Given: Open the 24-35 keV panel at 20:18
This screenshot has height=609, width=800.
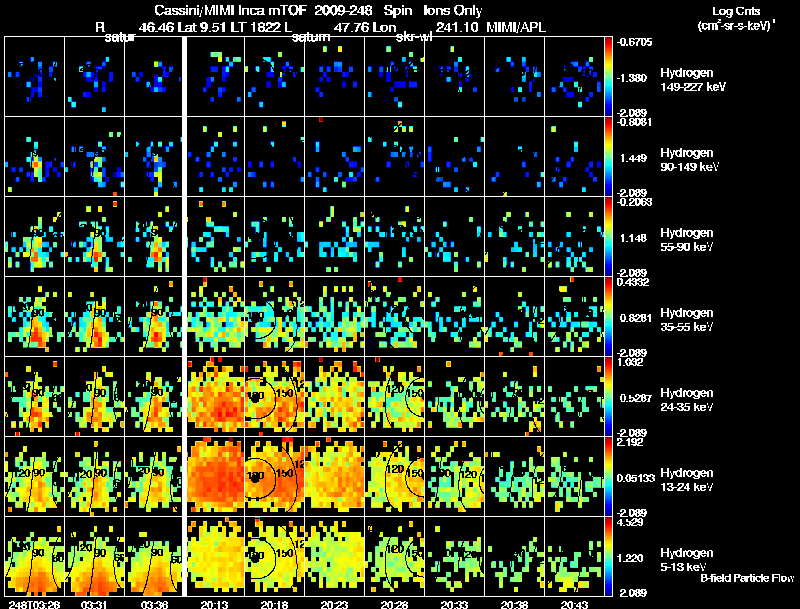Looking at the screenshot, I should pos(274,396).
